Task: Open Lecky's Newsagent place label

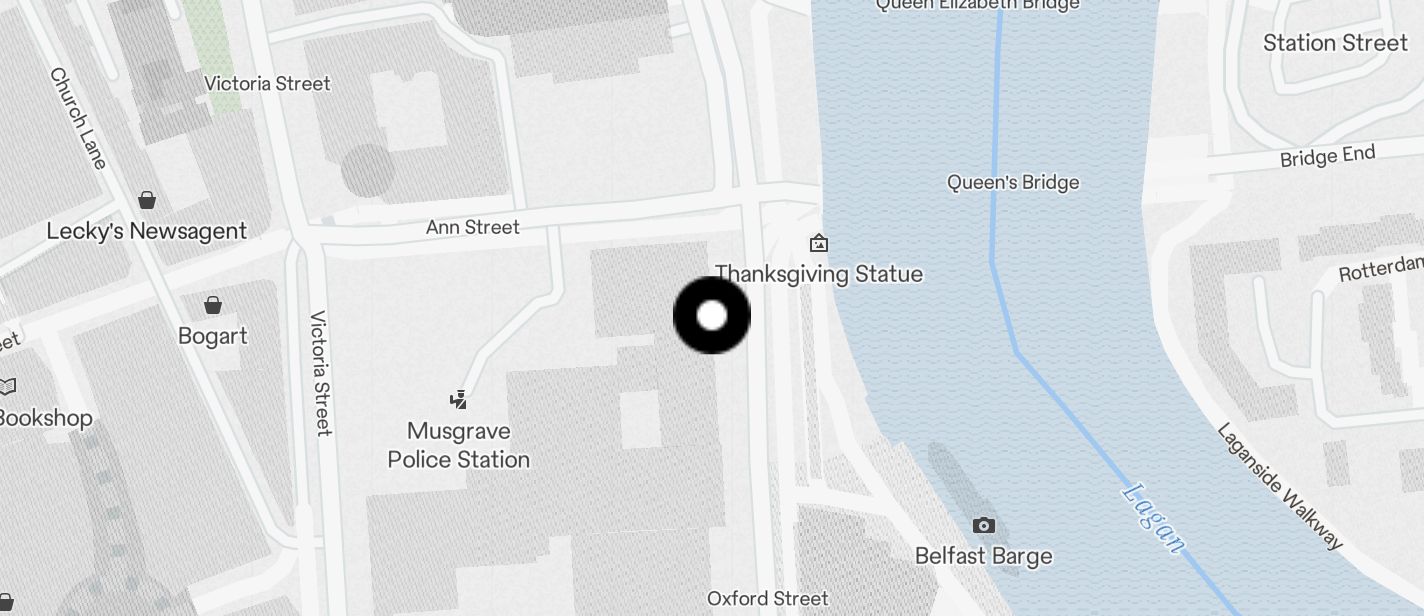Action: click(x=147, y=231)
